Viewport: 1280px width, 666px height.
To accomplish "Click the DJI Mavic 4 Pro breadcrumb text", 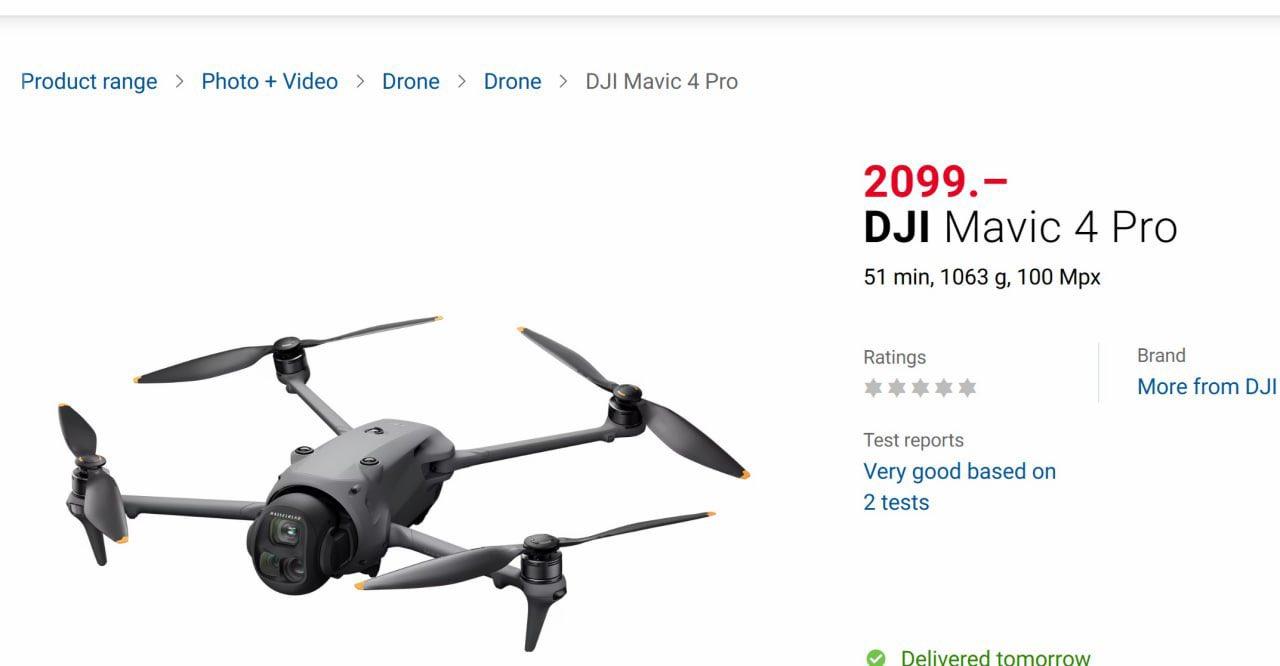I will (x=662, y=82).
